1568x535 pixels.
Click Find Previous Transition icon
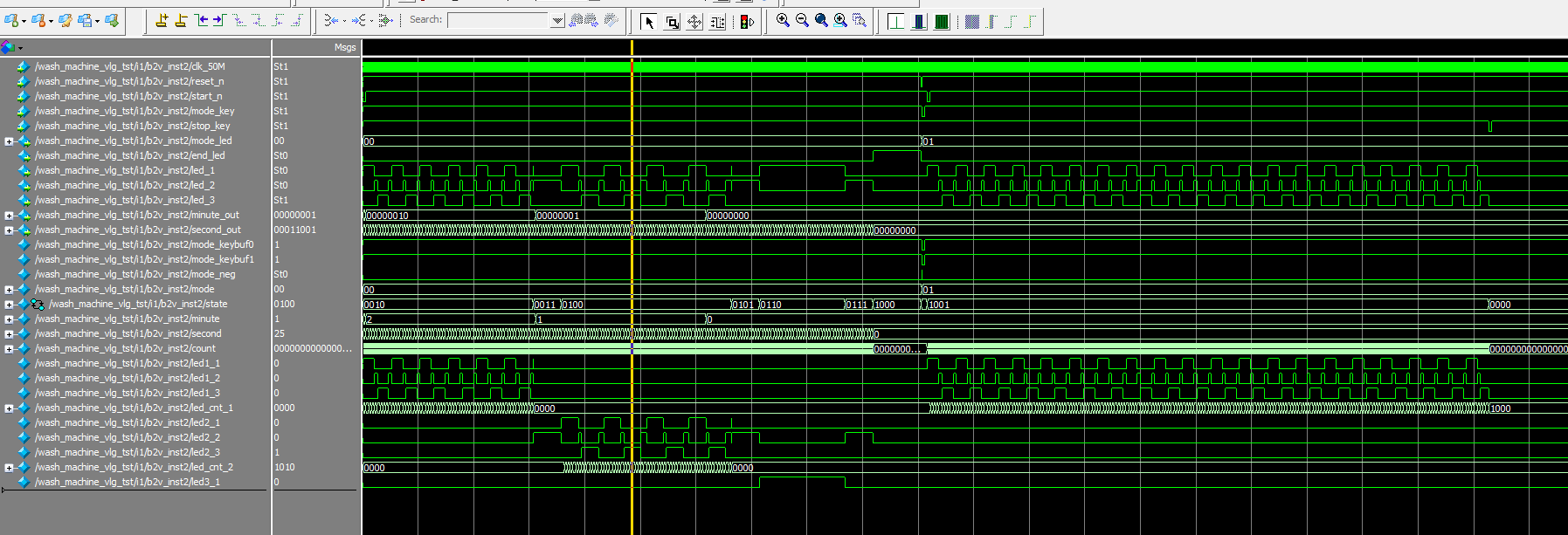tap(202, 20)
